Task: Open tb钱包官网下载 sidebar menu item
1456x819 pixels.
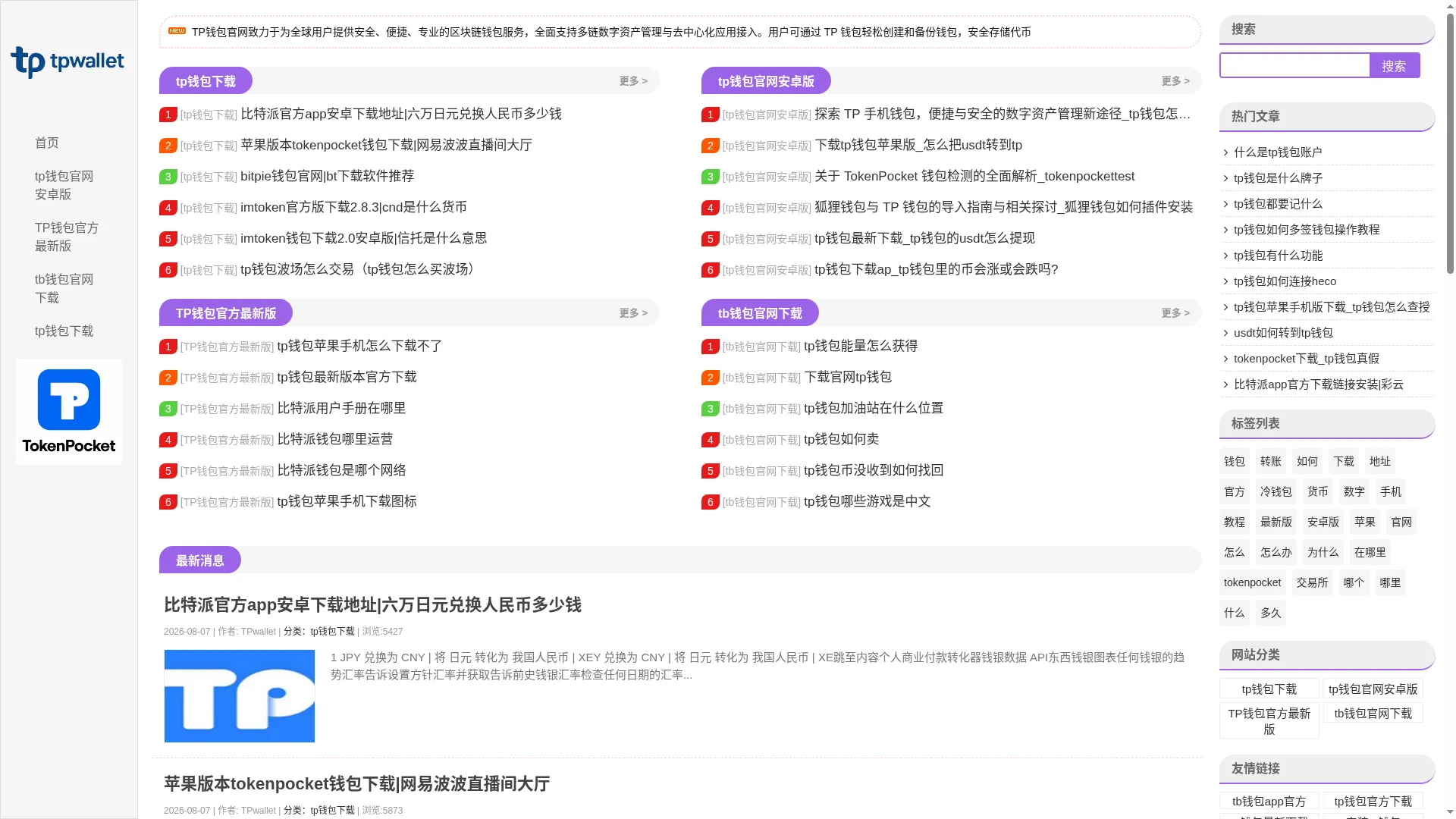Action: click(x=64, y=288)
